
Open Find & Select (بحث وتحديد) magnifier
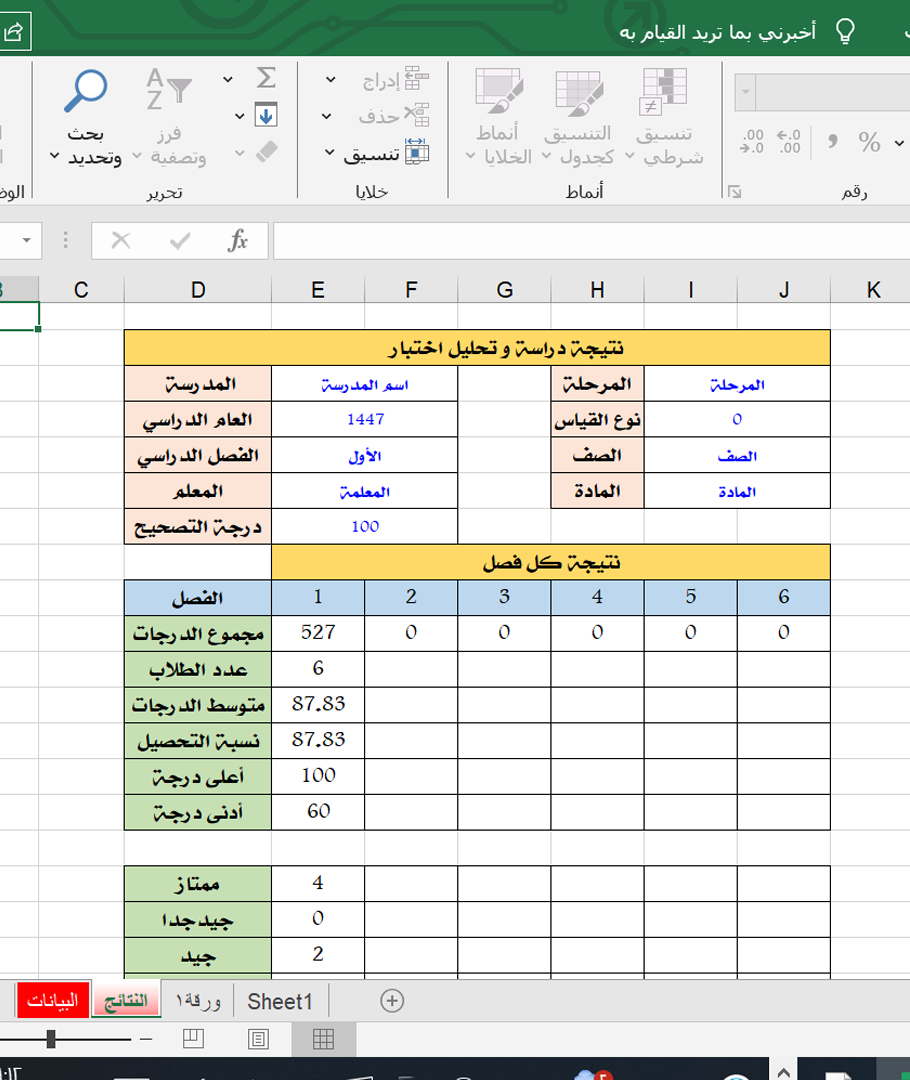[x=85, y=92]
